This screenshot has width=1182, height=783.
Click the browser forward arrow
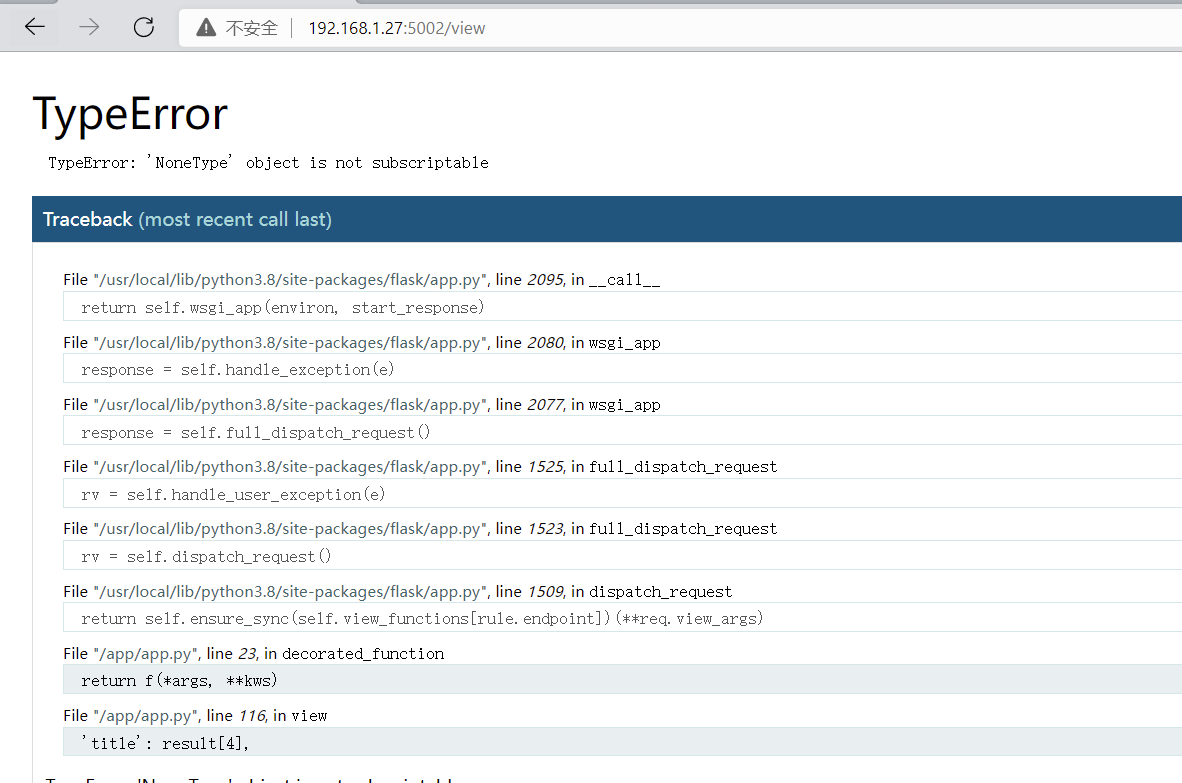click(x=89, y=27)
